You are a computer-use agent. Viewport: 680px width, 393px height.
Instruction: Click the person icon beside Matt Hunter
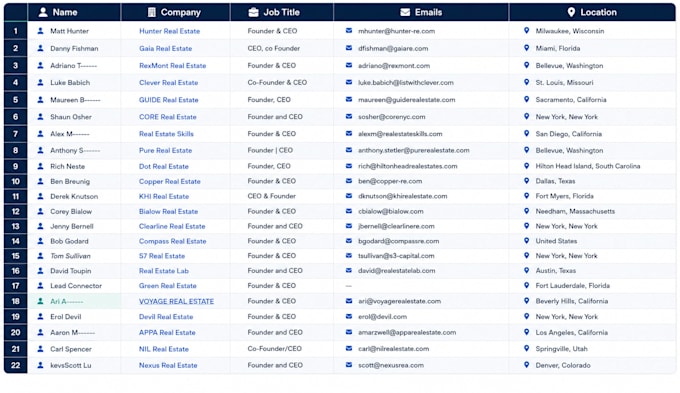[40, 31]
